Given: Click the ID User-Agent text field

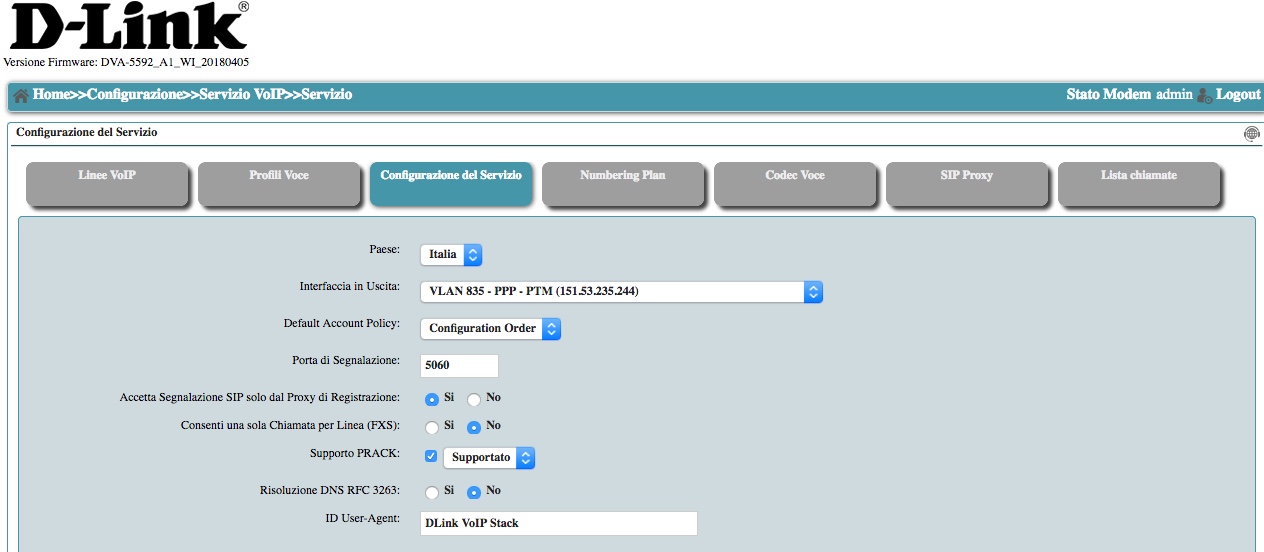Looking at the screenshot, I should pos(558,523).
